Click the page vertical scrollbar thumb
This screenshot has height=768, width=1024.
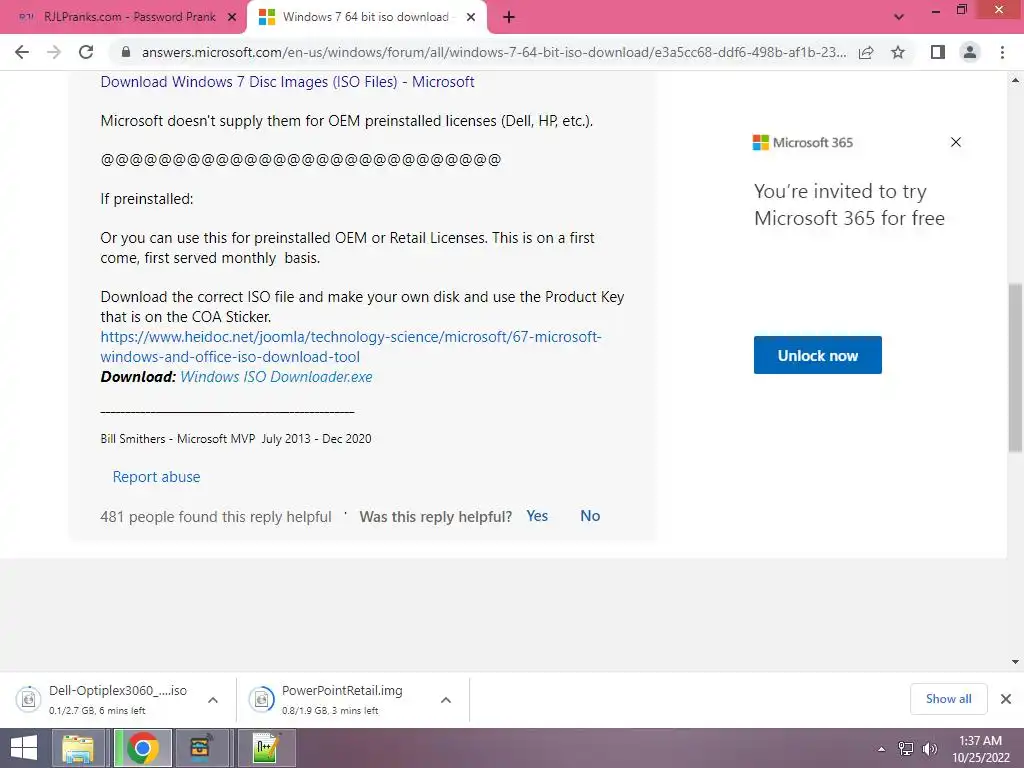[1015, 367]
